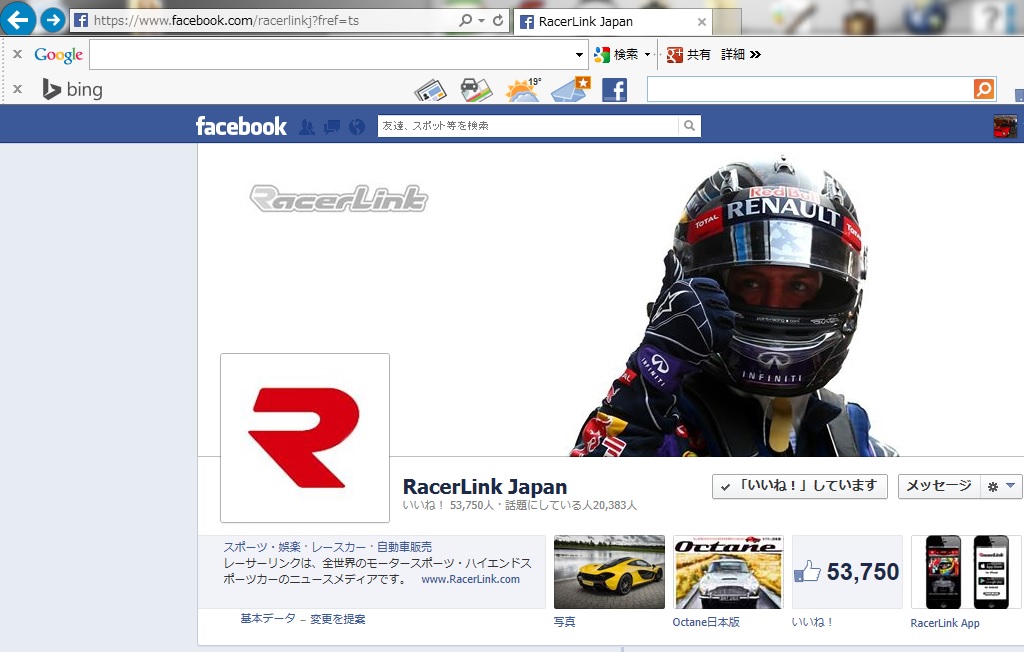Refresh the page with the reload icon
The height and width of the screenshot is (652, 1024).
point(498,20)
